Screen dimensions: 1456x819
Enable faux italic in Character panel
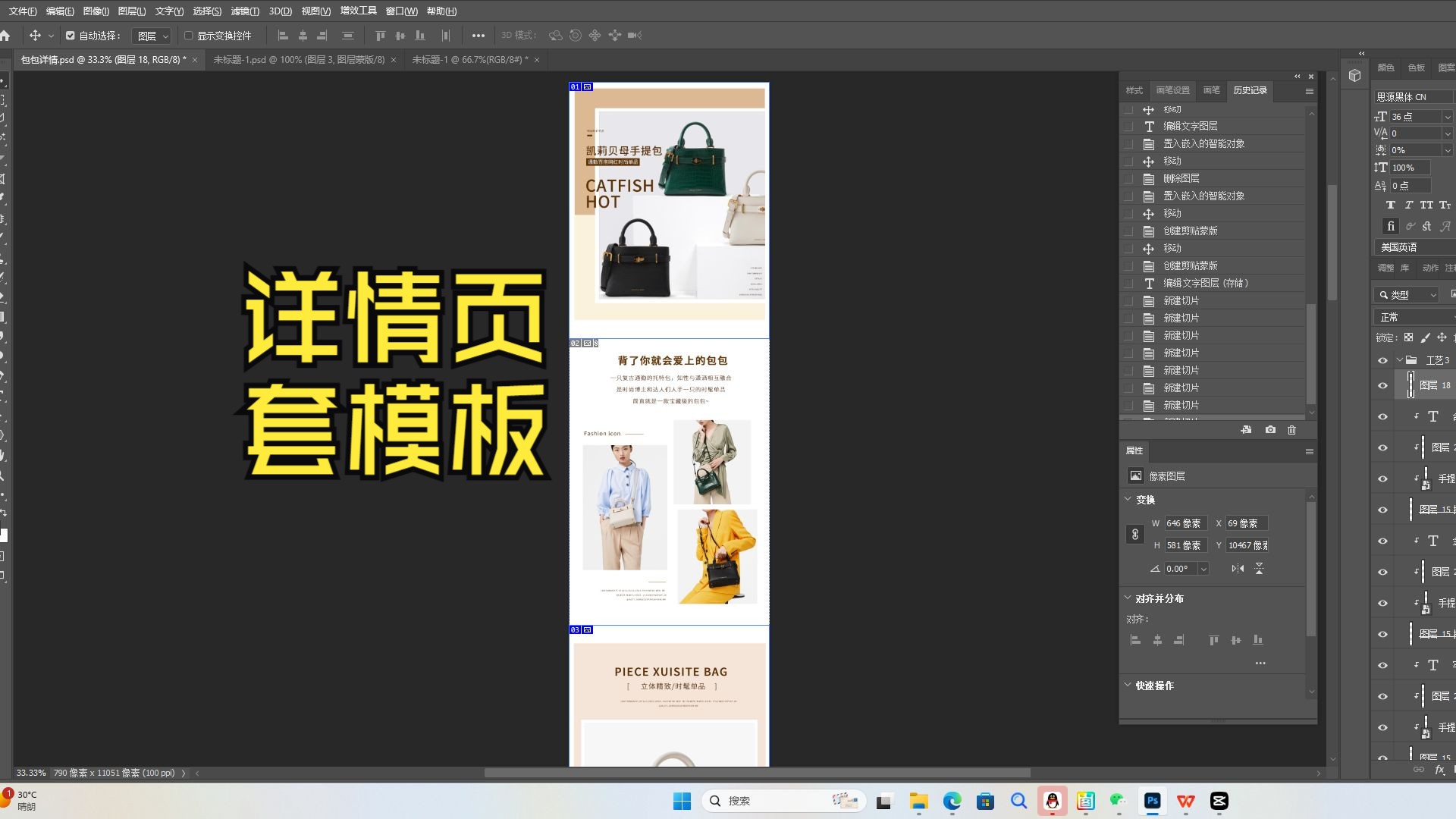1408,206
